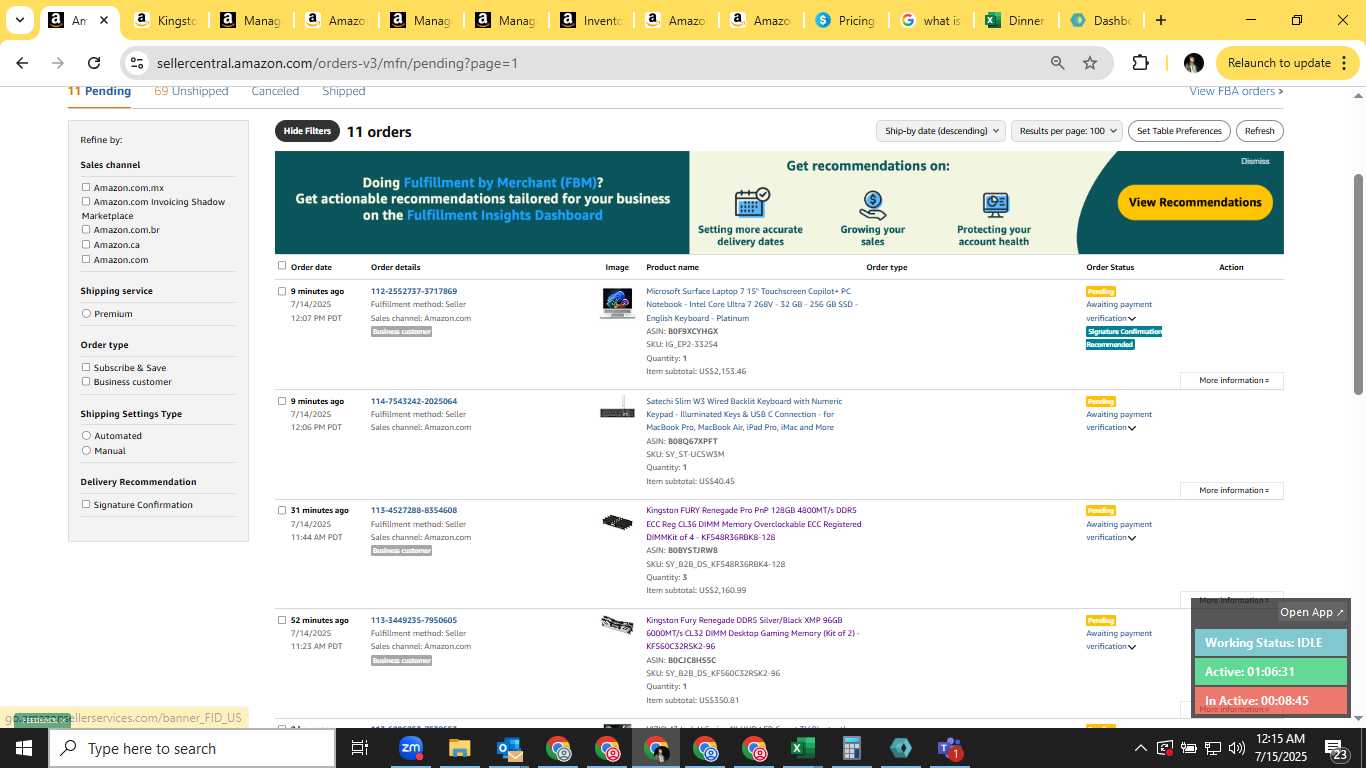Reload the page with the refresh icon

(x=94, y=63)
